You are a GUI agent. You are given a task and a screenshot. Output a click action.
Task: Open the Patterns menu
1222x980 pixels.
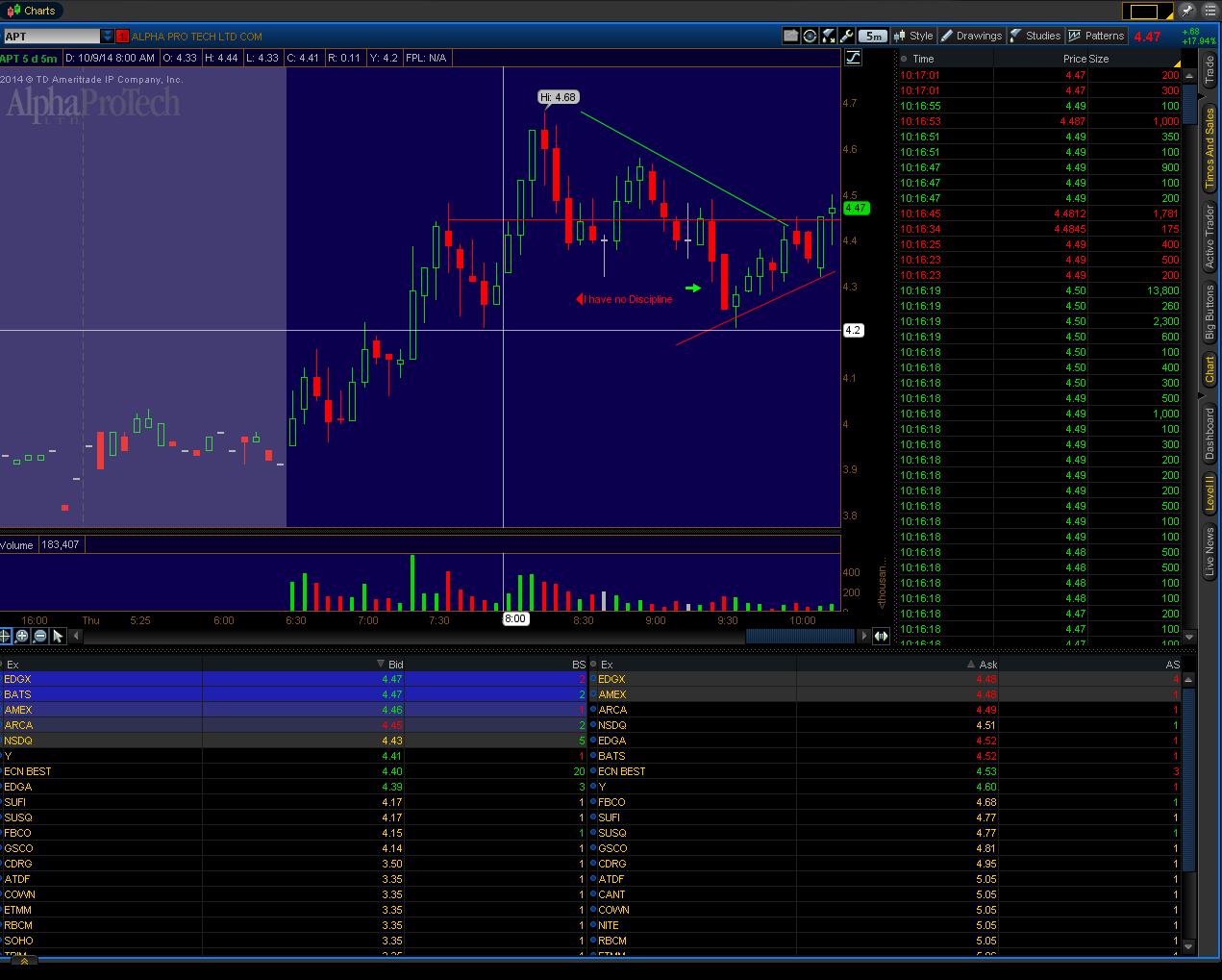1097,36
